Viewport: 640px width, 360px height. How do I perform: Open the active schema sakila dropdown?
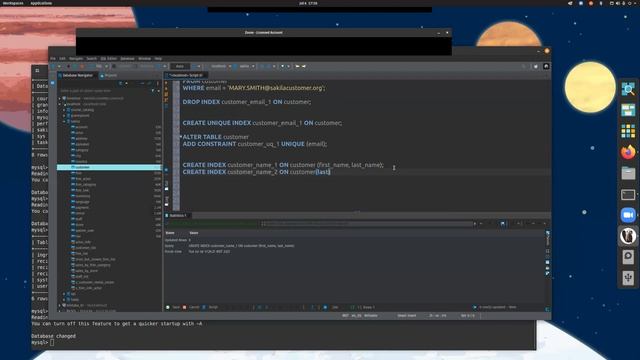244,66
